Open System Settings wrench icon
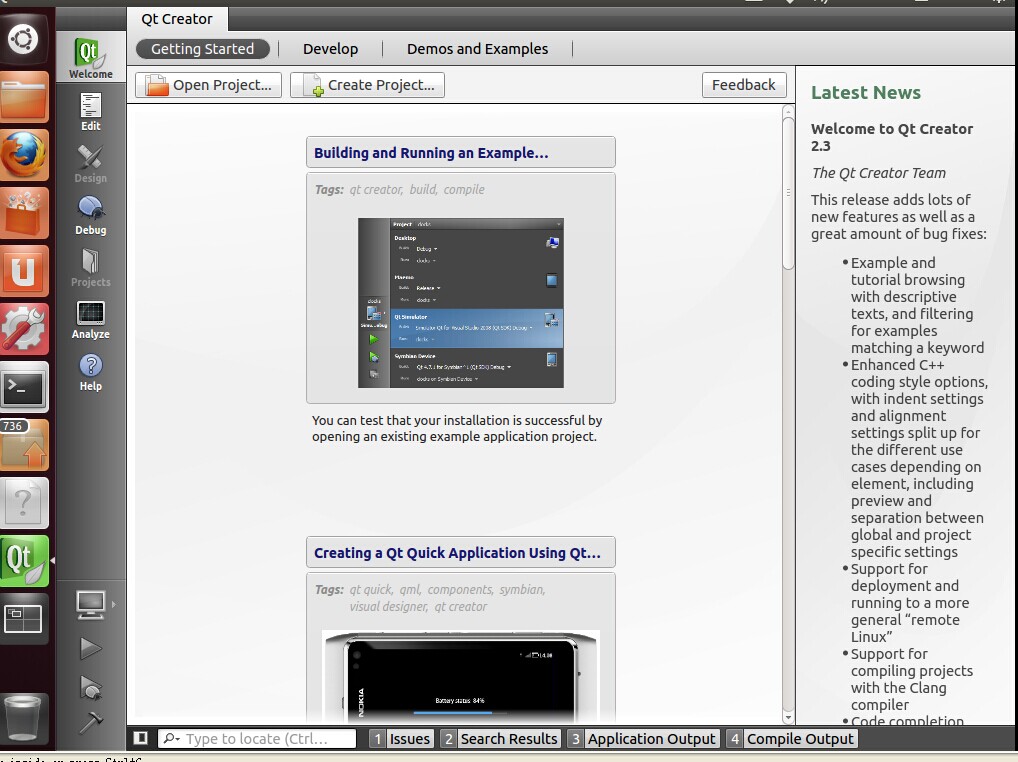 pyautogui.click(x=25, y=328)
